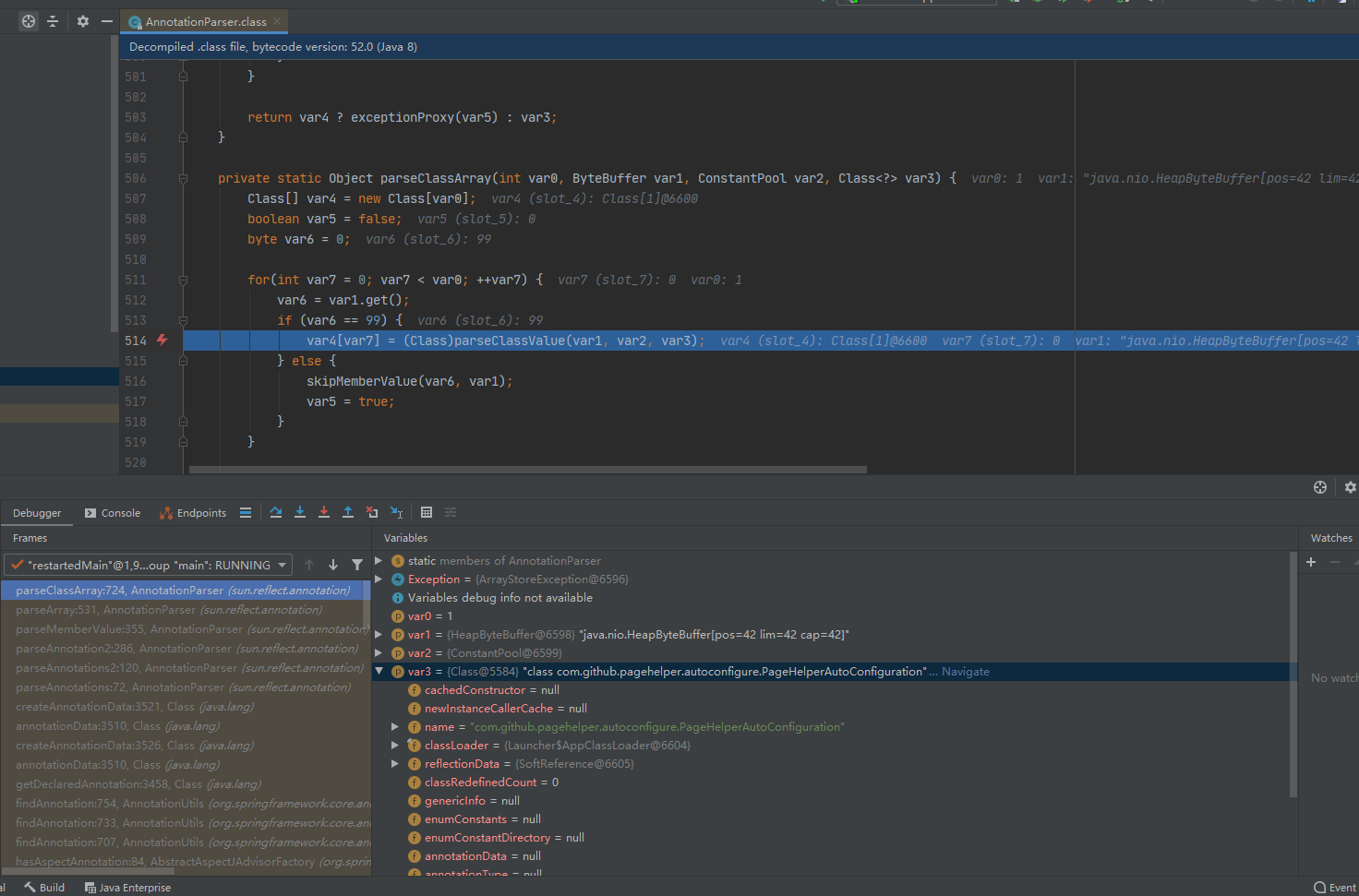Select enumConstantDirectory = null row
Screen dimensions: 1359x896
coord(831,838)
